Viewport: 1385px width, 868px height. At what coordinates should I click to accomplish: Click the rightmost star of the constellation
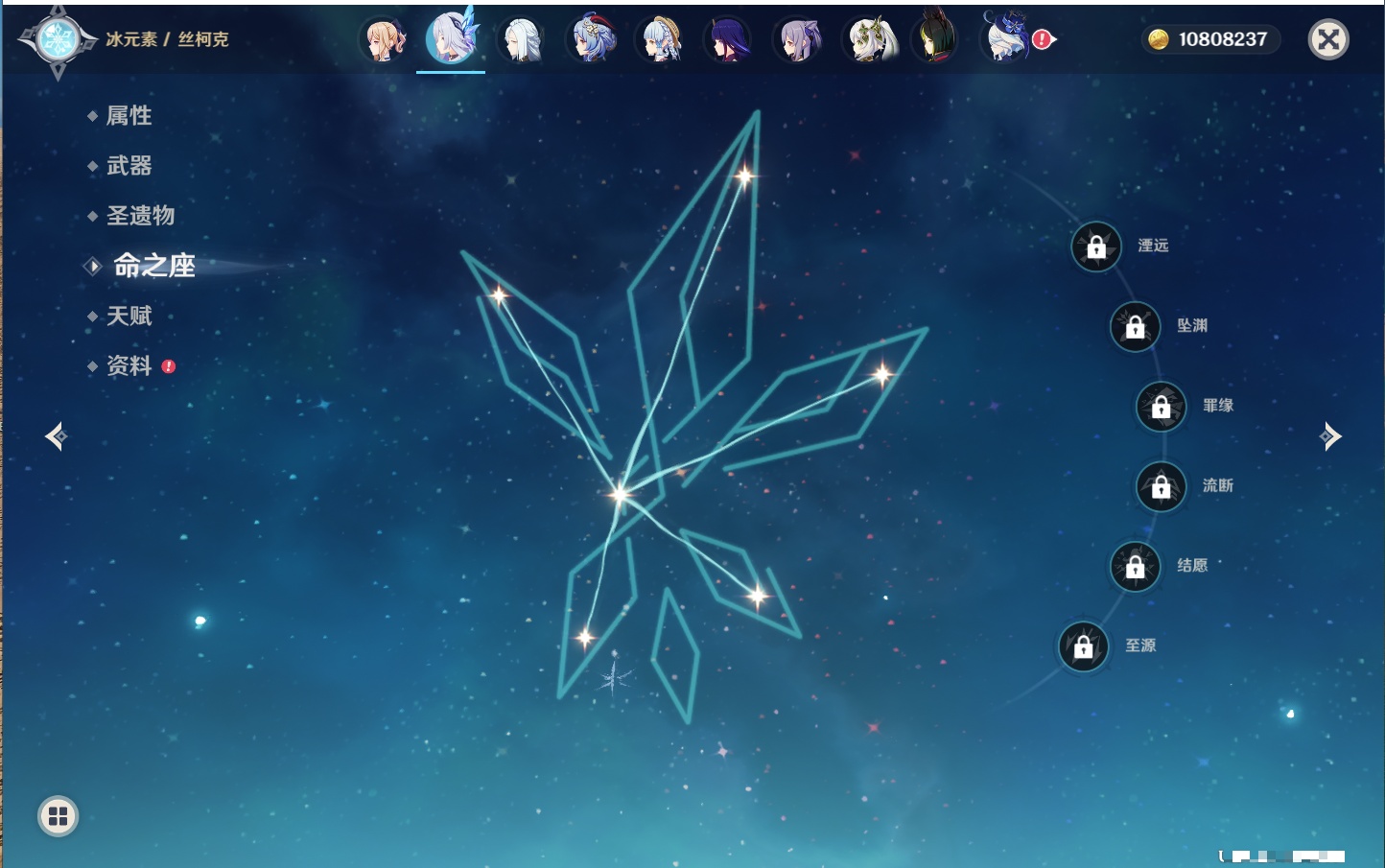tap(881, 373)
